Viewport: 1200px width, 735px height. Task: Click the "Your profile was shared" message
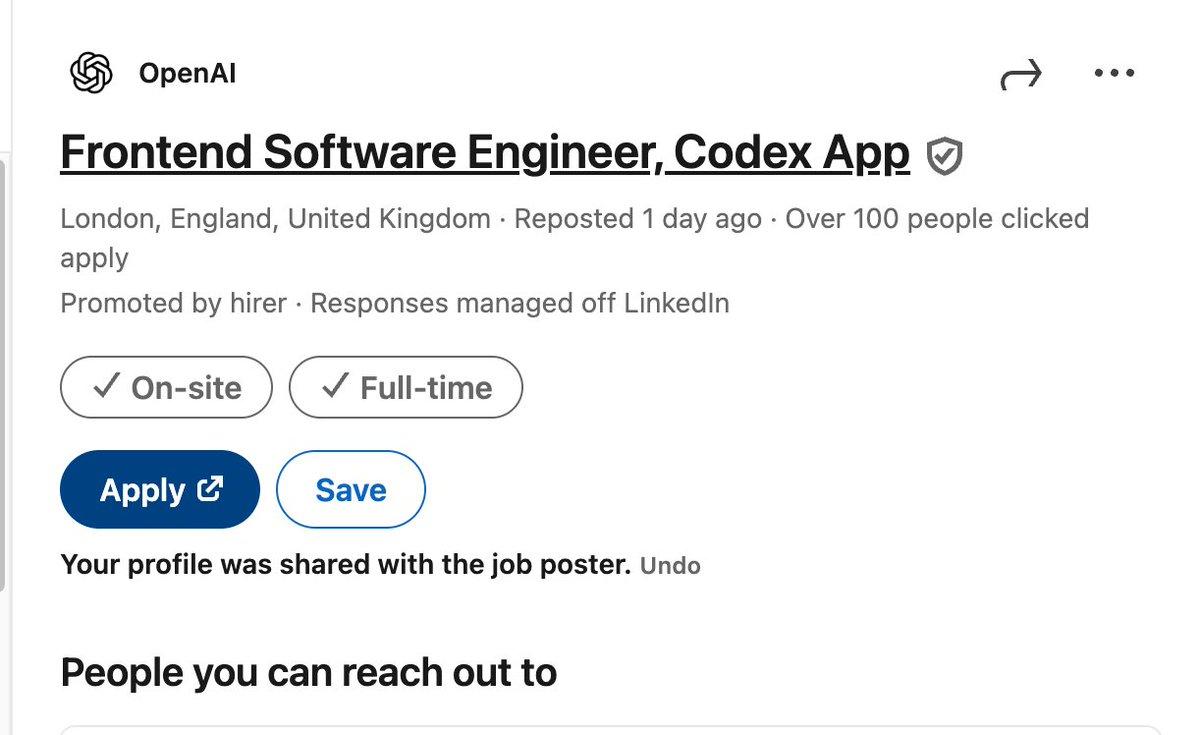pyautogui.click(x=345, y=565)
